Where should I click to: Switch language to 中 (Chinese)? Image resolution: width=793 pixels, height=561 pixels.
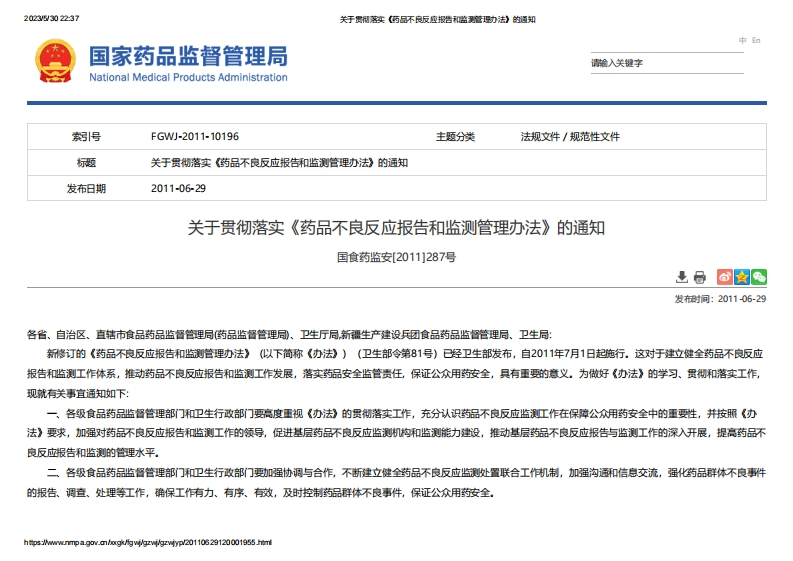(x=743, y=41)
